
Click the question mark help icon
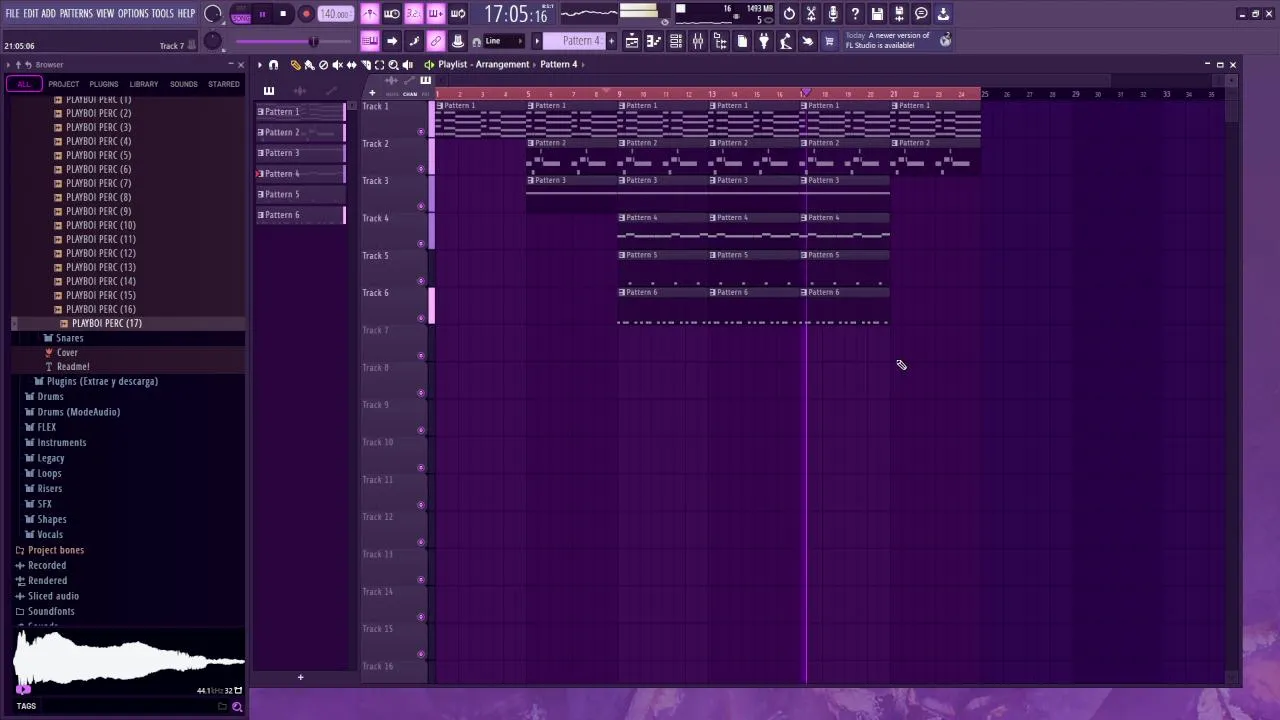point(855,14)
